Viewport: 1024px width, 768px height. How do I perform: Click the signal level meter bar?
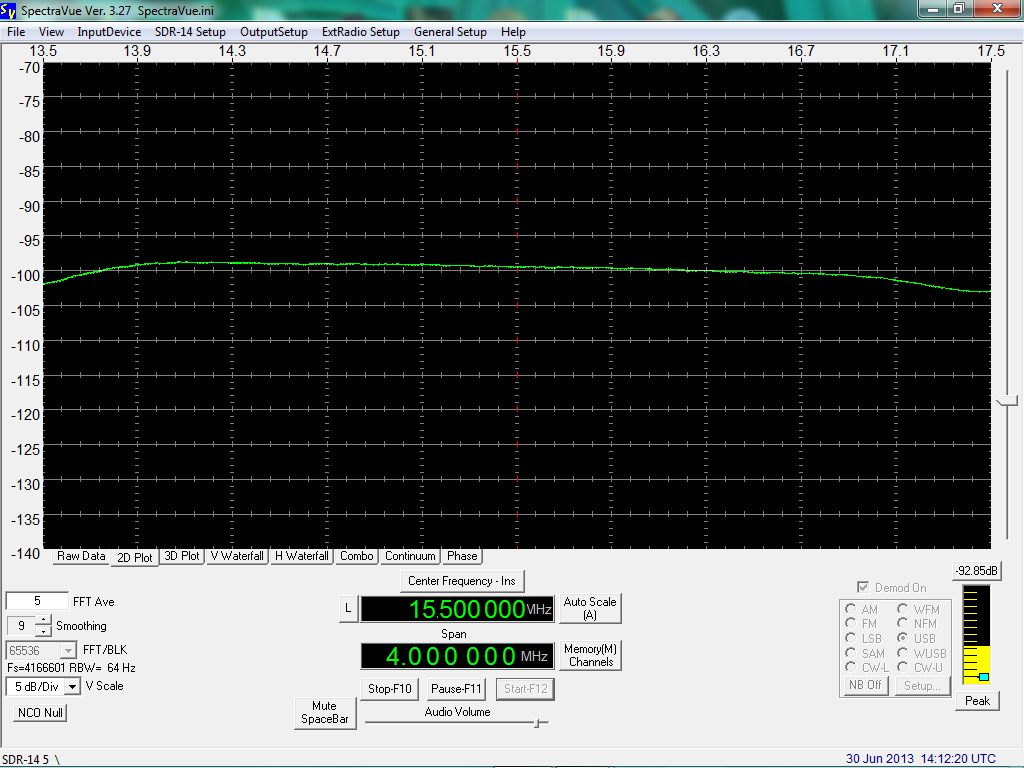coord(975,635)
